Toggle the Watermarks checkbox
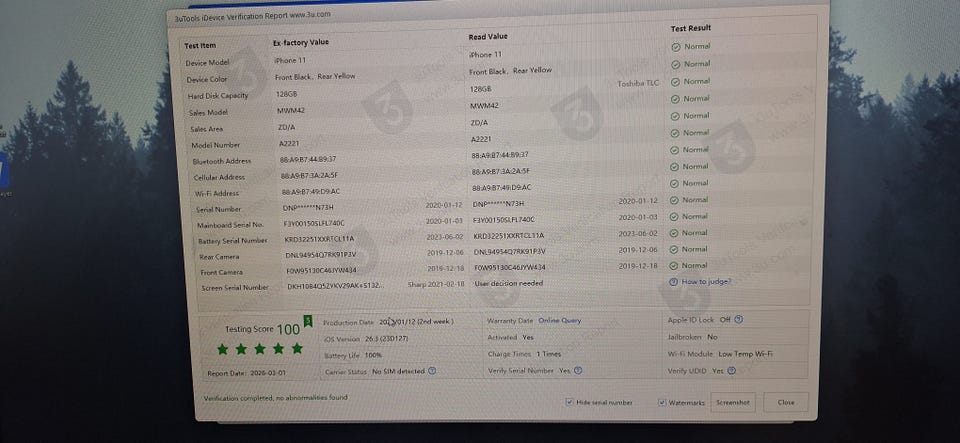 pyautogui.click(x=662, y=403)
